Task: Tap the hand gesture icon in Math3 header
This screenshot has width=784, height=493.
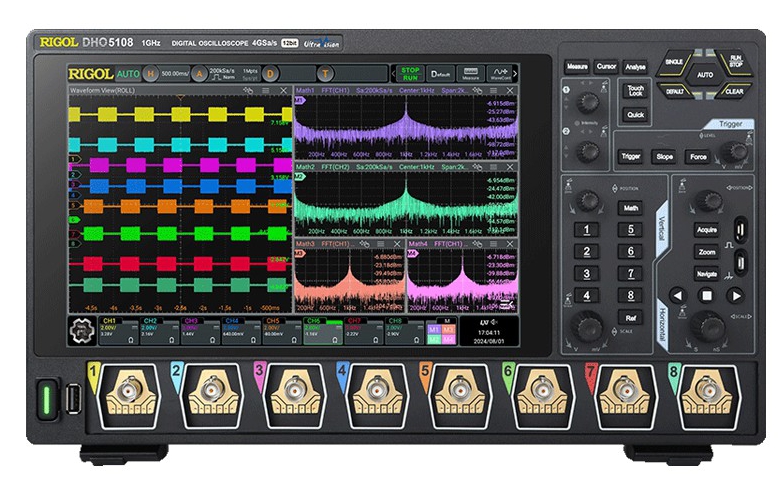Action: [364, 244]
